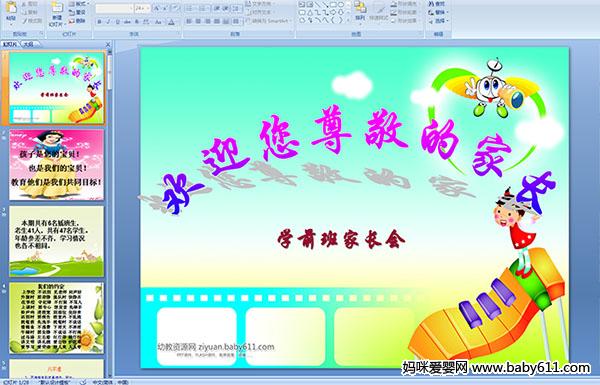600x385 pixels.
Task: Open the font size dropdown showing 24
Action: (148, 8)
